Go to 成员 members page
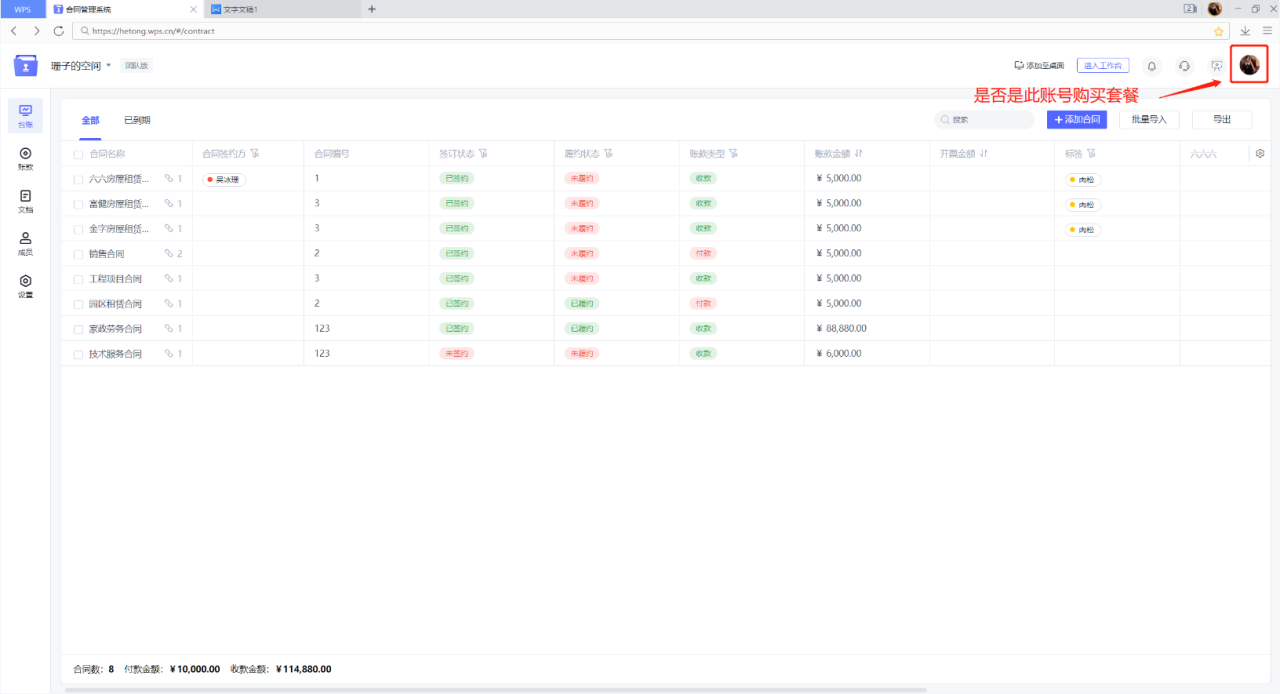This screenshot has width=1280, height=694. point(25,244)
